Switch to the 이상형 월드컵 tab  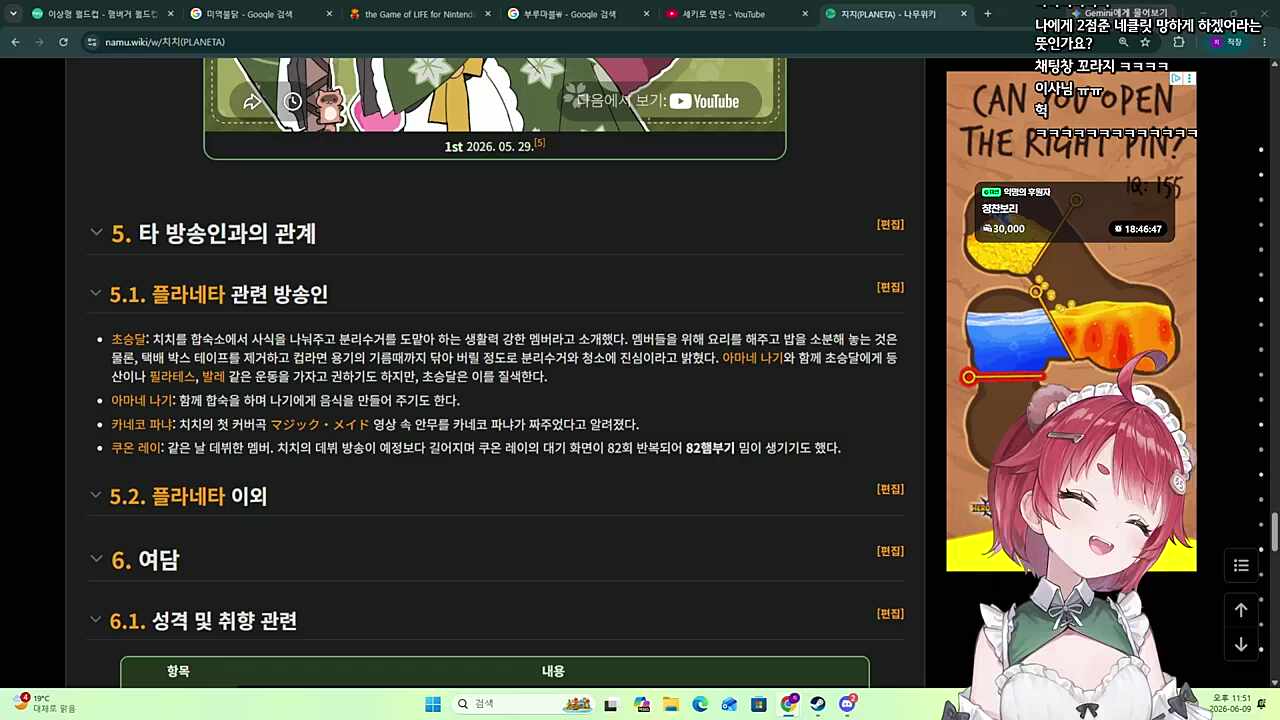coord(103,14)
